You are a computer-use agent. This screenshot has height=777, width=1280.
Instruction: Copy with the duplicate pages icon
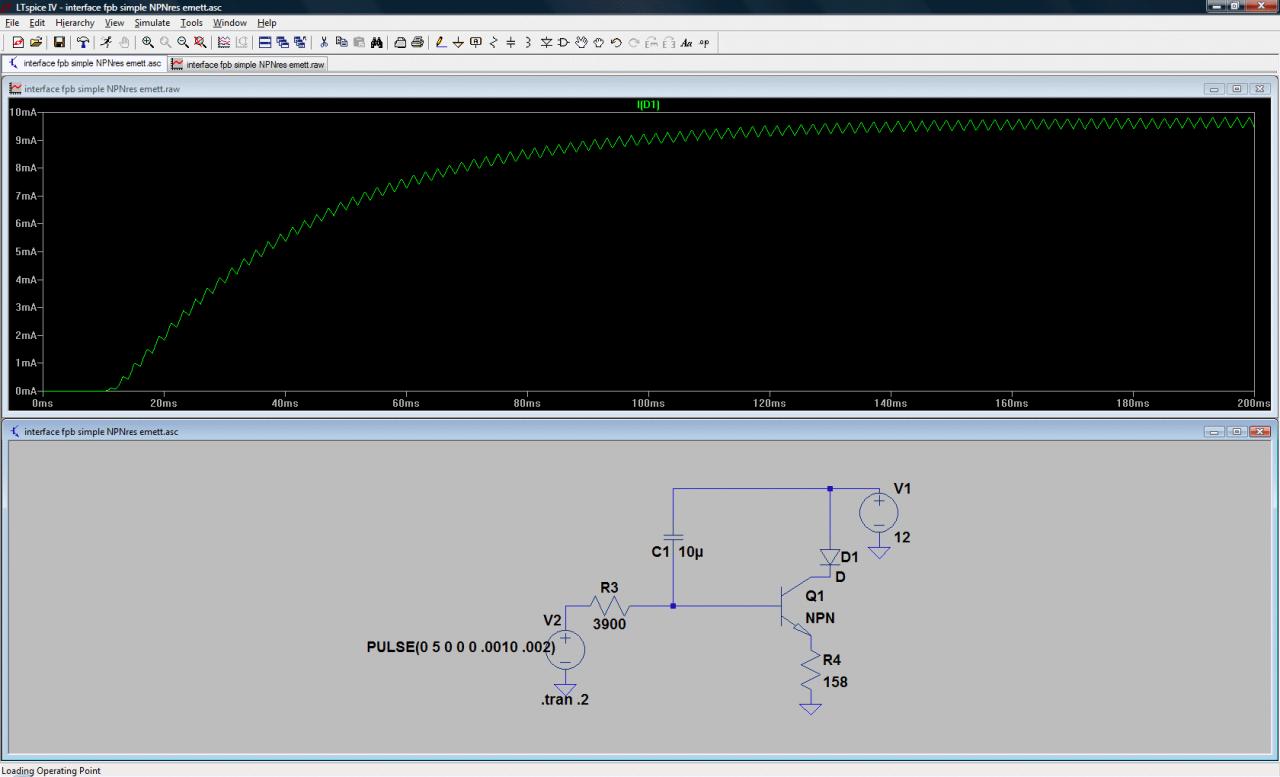(342, 42)
